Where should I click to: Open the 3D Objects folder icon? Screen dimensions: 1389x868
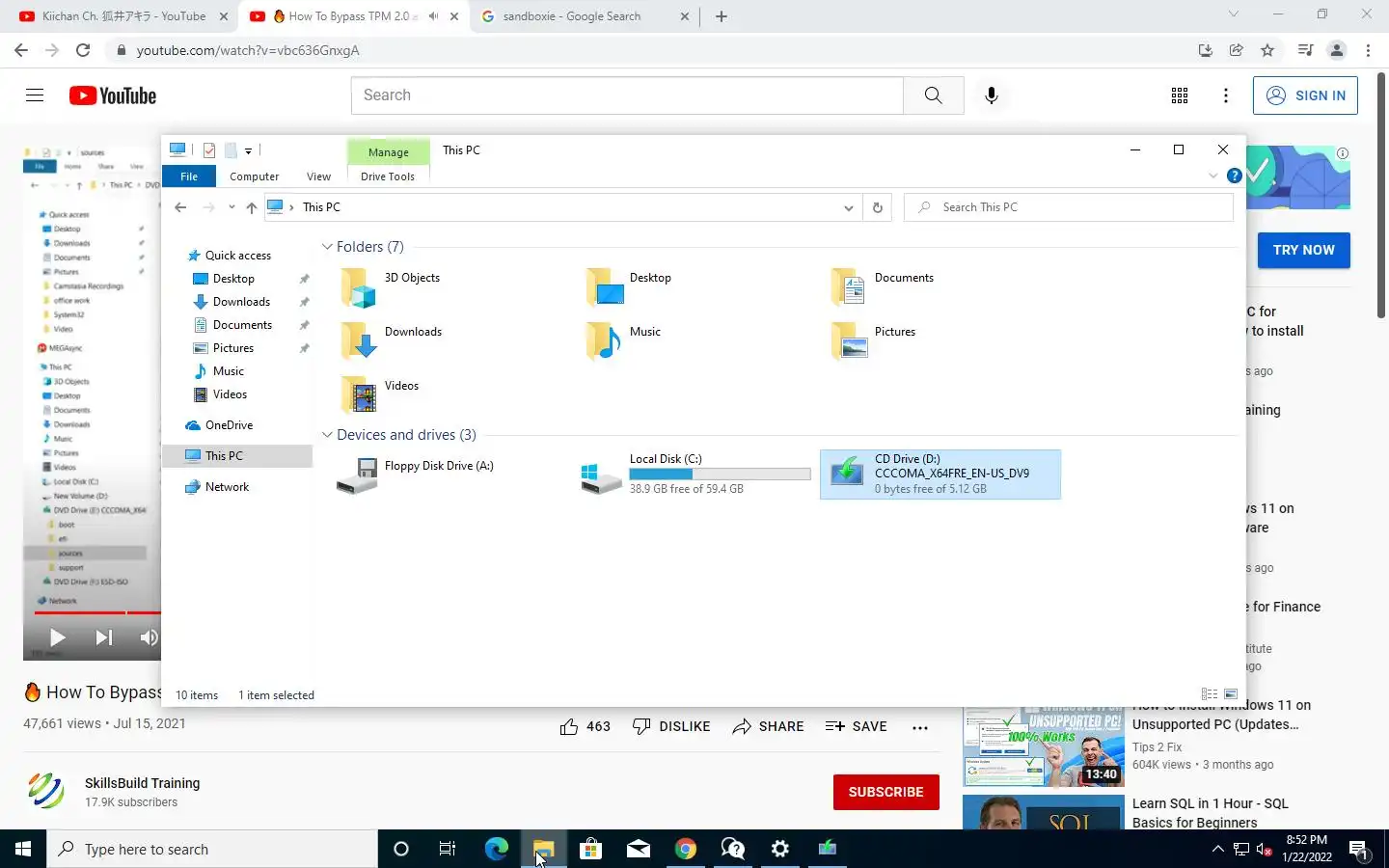coord(359,287)
